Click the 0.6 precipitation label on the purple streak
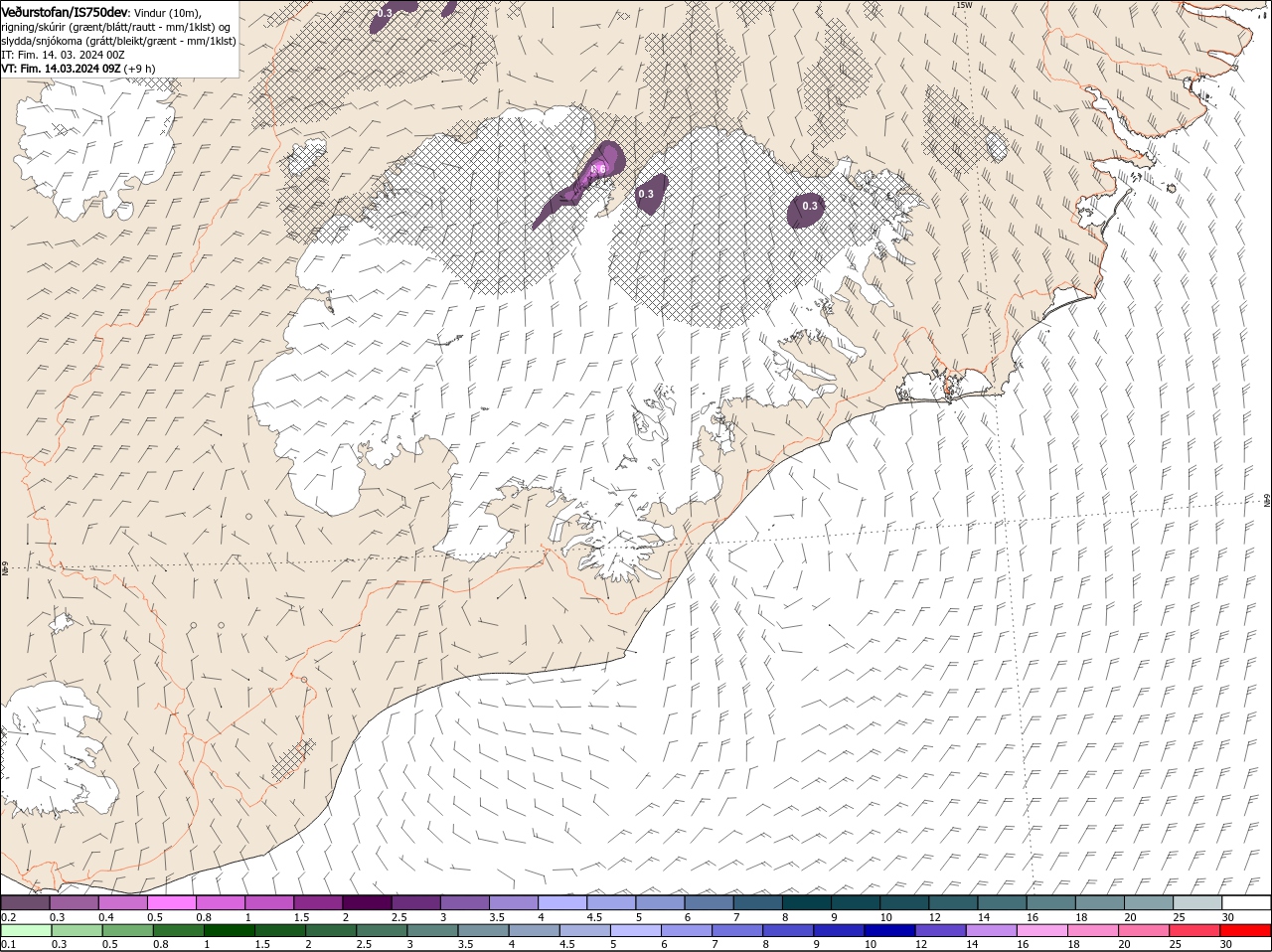The width and height of the screenshot is (1272, 952). click(x=597, y=170)
